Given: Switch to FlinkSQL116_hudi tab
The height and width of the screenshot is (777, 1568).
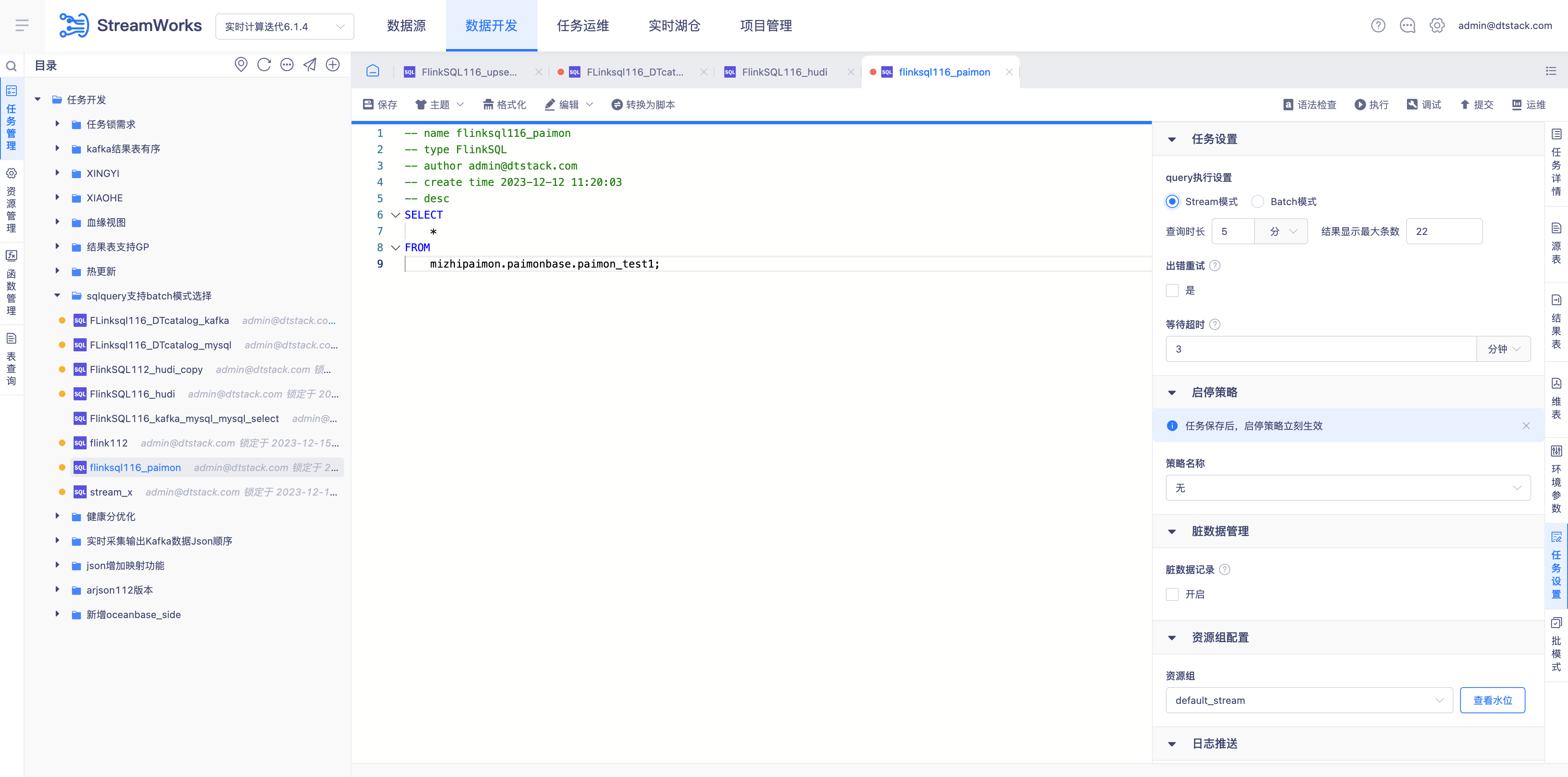Looking at the screenshot, I should coord(784,72).
